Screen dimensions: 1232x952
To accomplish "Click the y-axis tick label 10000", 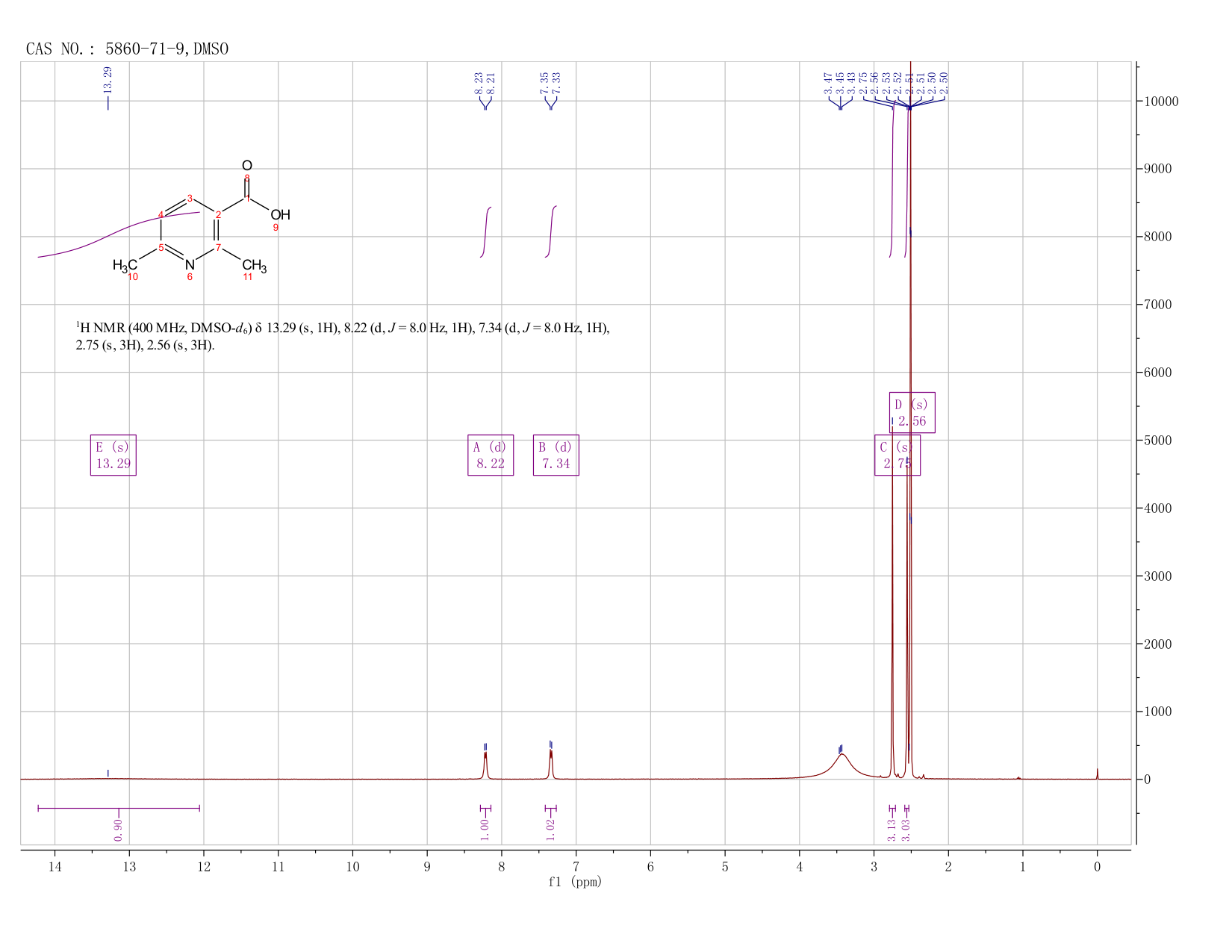I will coord(1160,102).
